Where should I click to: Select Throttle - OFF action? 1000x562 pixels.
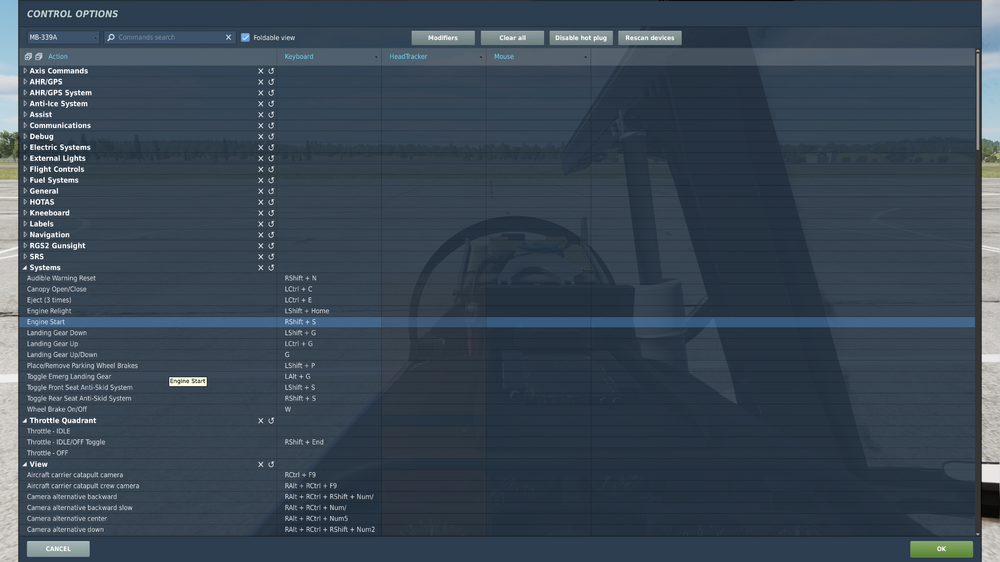coord(47,453)
